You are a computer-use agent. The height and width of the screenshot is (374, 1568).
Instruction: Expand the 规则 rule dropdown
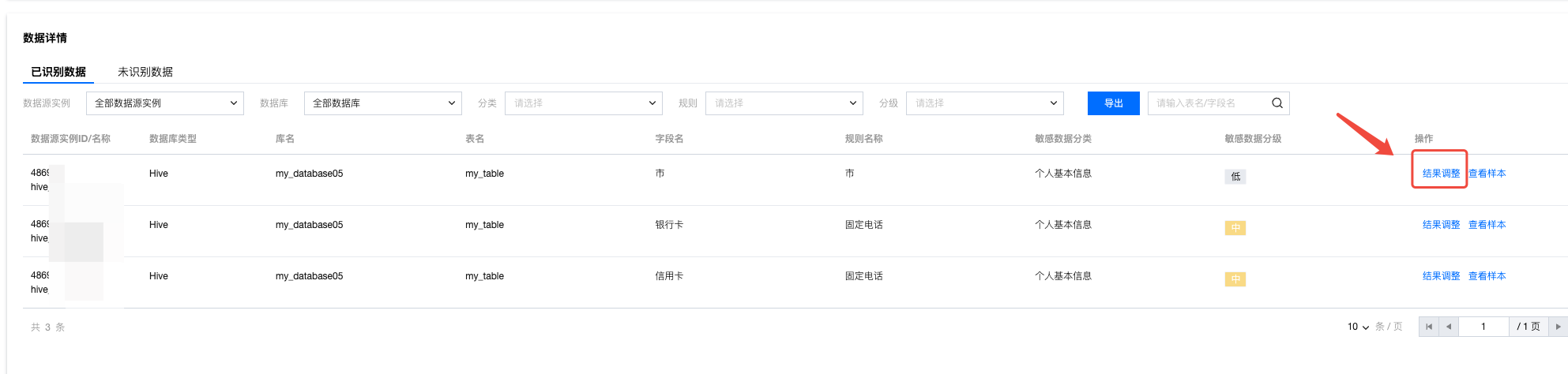coord(784,103)
